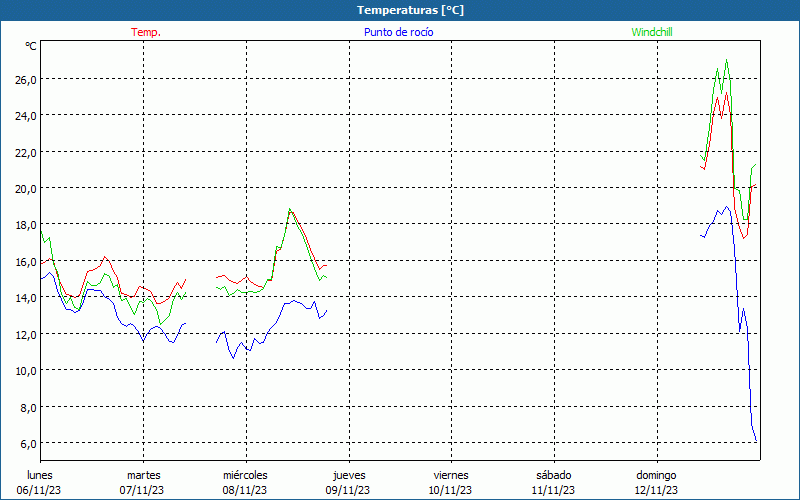Select the green 'Windchill' legend label
The width and height of the screenshot is (800, 500).
point(652,32)
